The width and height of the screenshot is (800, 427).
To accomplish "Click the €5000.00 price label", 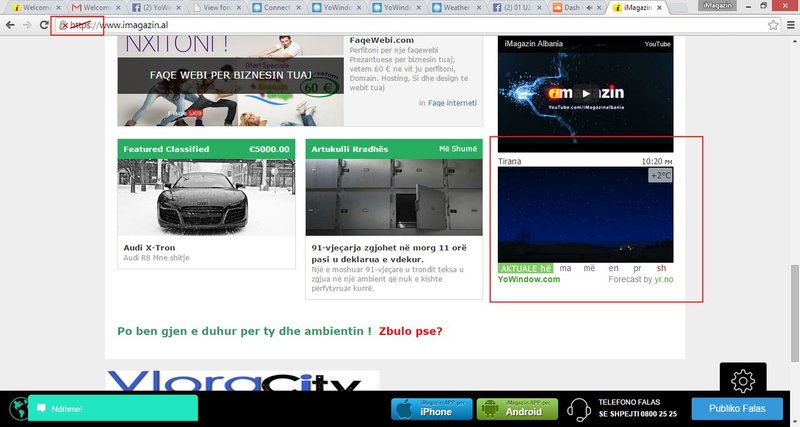I will [x=269, y=149].
